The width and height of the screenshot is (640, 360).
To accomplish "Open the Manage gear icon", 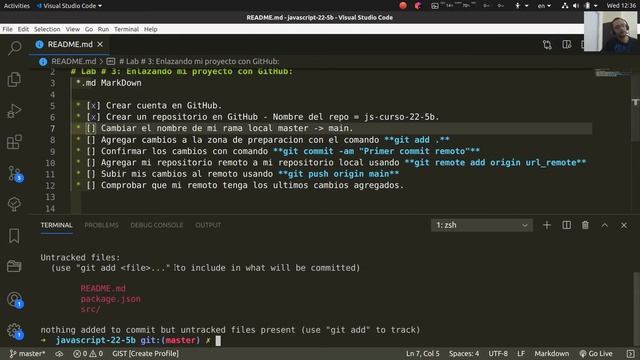I will click(15, 331).
